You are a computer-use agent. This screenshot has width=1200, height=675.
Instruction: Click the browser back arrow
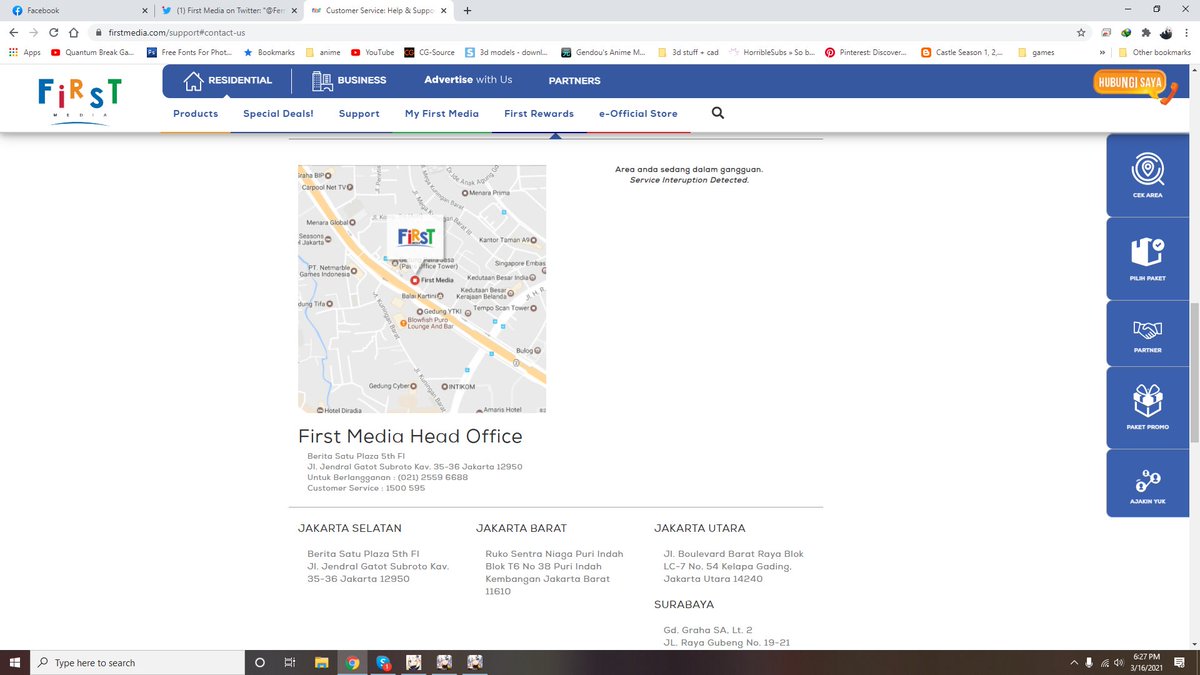[x=13, y=32]
